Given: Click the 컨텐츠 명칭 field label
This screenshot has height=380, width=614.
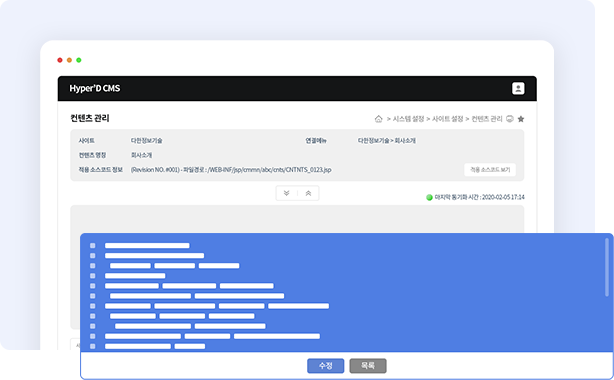Looking at the screenshot, I should pos(92,155).
